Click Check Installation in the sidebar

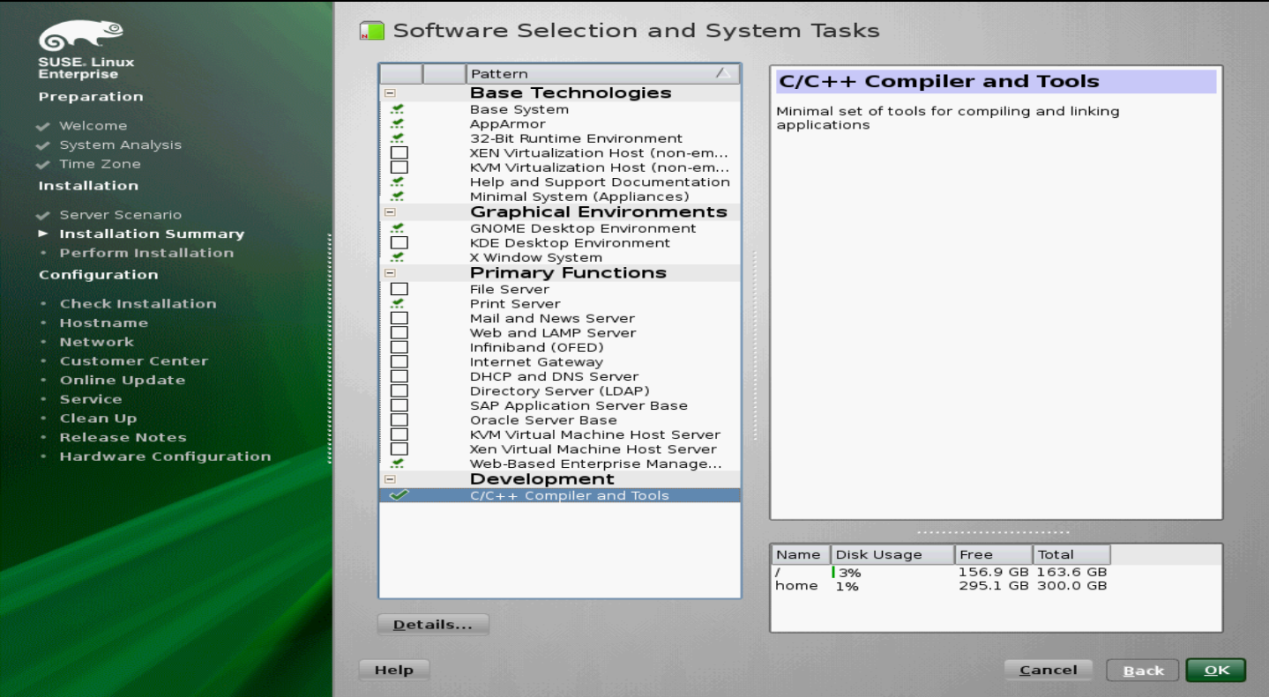138,304
